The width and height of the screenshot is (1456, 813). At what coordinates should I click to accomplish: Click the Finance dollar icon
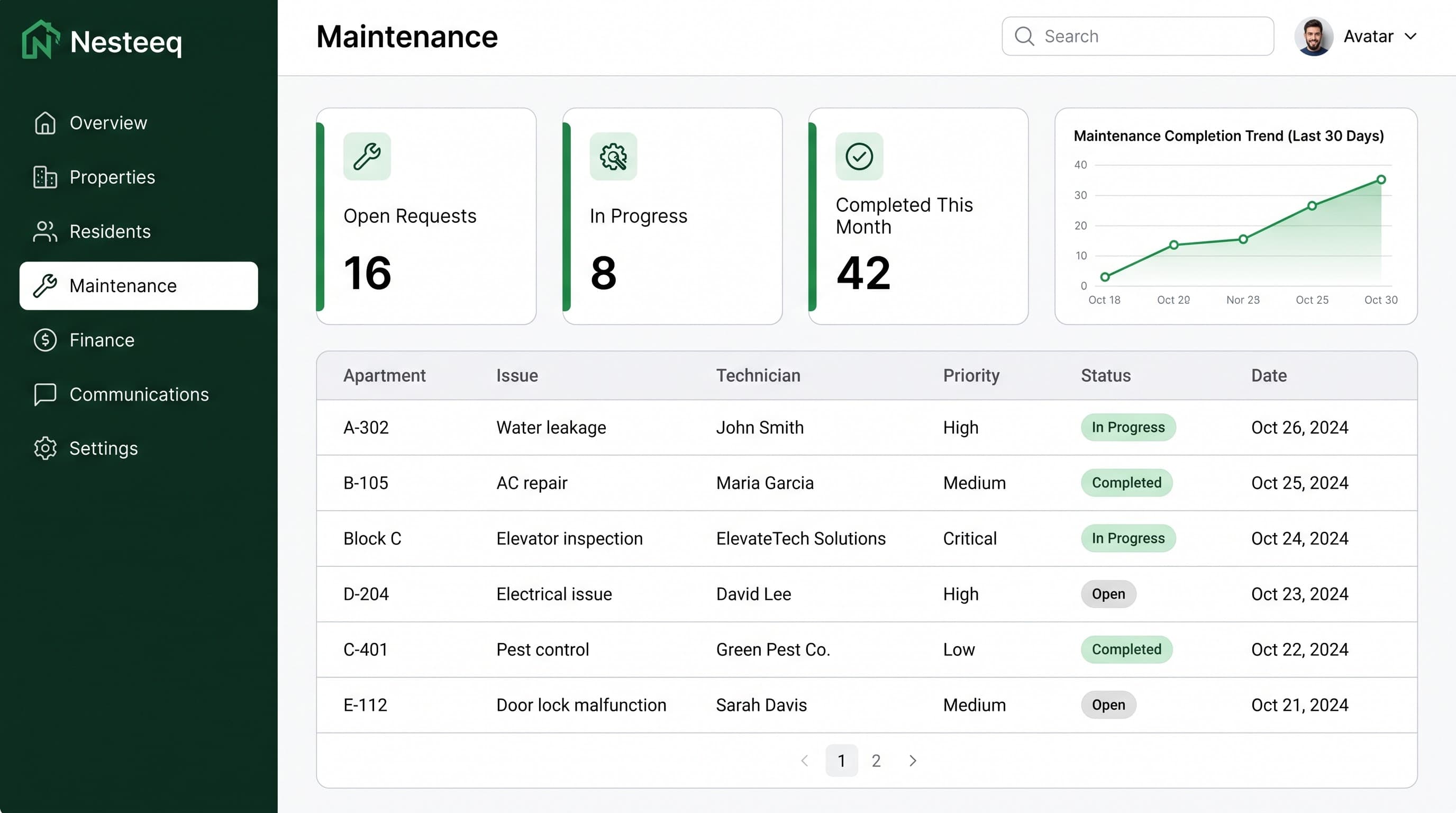point(45,340)
